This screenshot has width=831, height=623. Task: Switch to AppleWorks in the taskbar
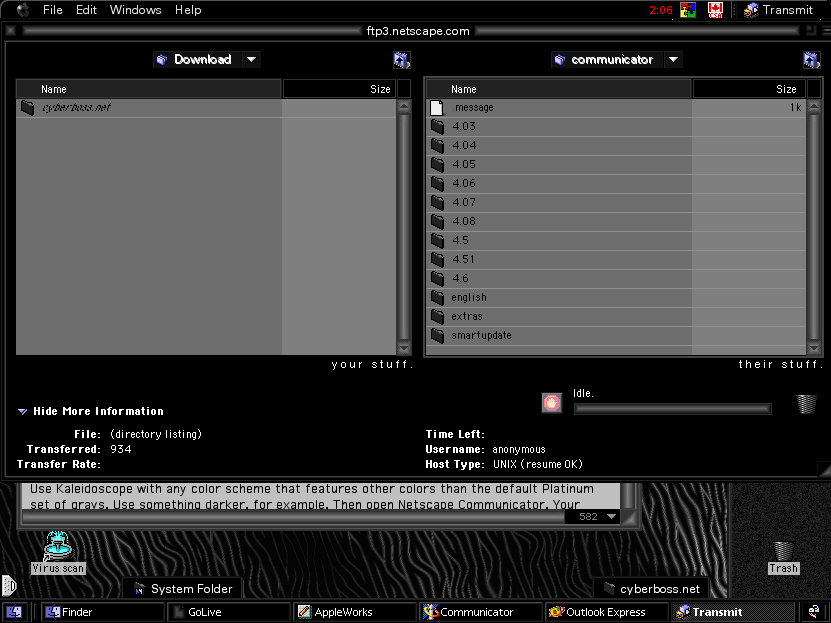pos(355,612)
